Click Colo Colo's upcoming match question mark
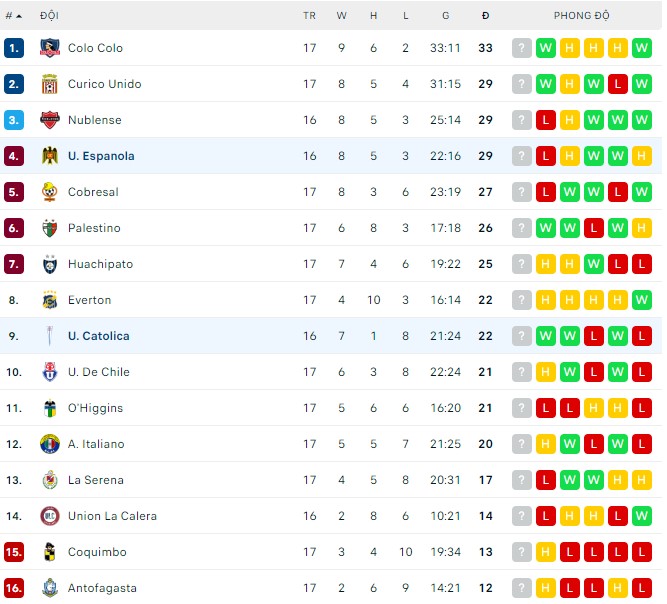667x604 pixels. tap(522, 48)
